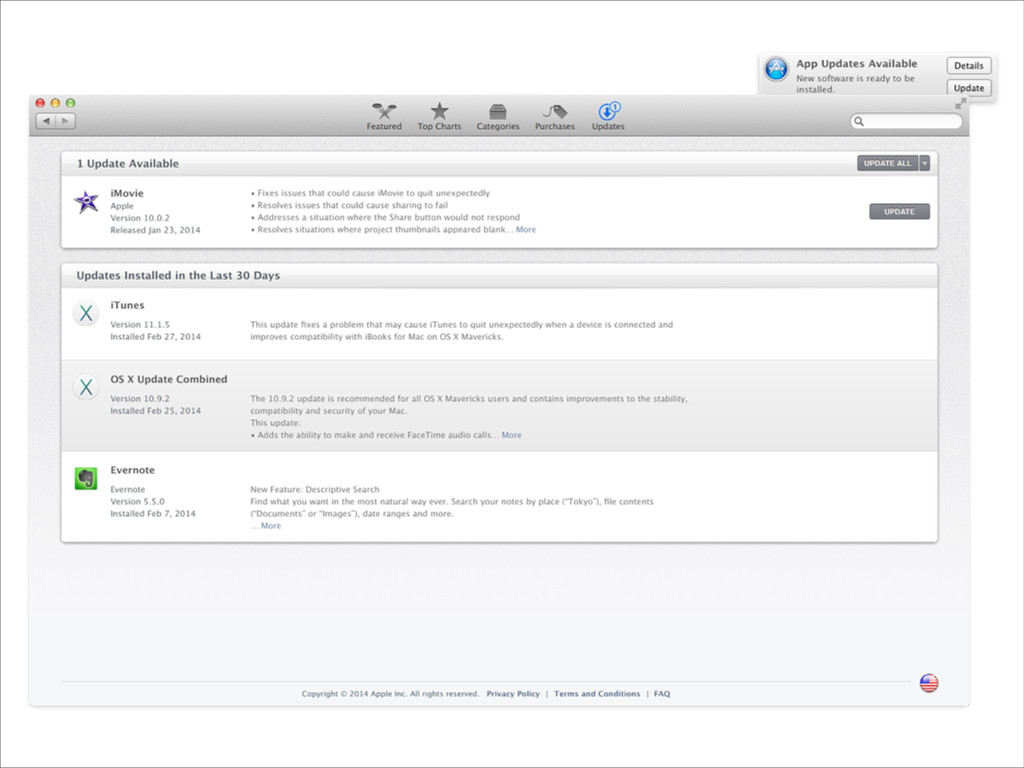Click the UPDATE ALL button
The height and width of the screenshot is (768, 1024).
(888, 163)
